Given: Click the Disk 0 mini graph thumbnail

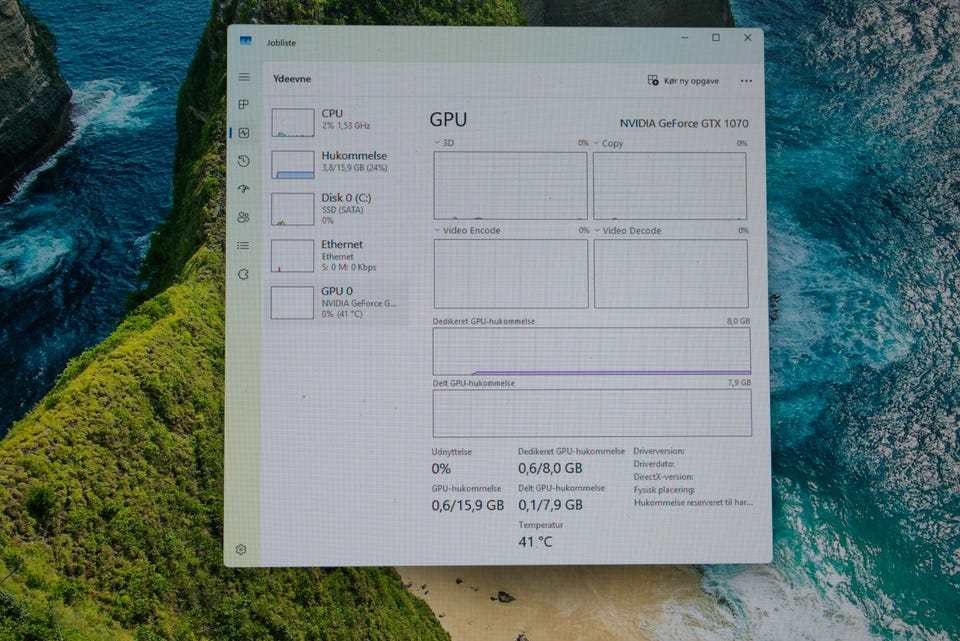Looking at the screenshot, I should coord(293,209).
